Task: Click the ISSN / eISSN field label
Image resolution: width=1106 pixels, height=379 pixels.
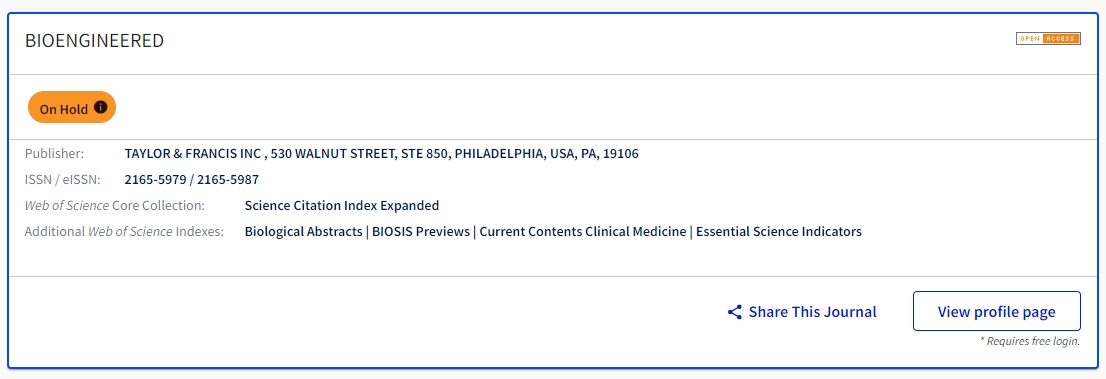Action: [63, 179]
